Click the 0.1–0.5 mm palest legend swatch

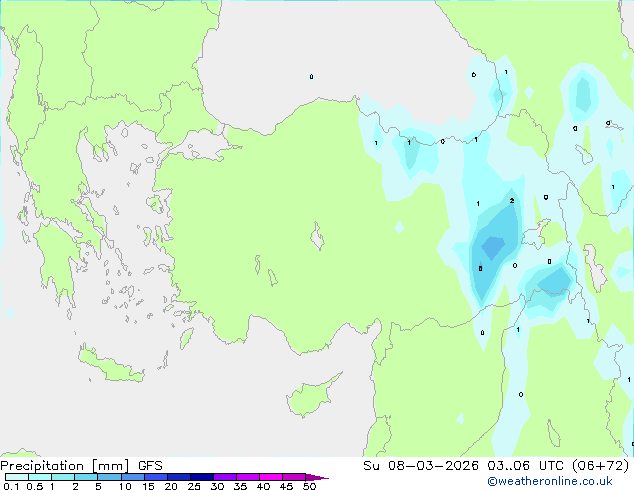coord(17,477)
